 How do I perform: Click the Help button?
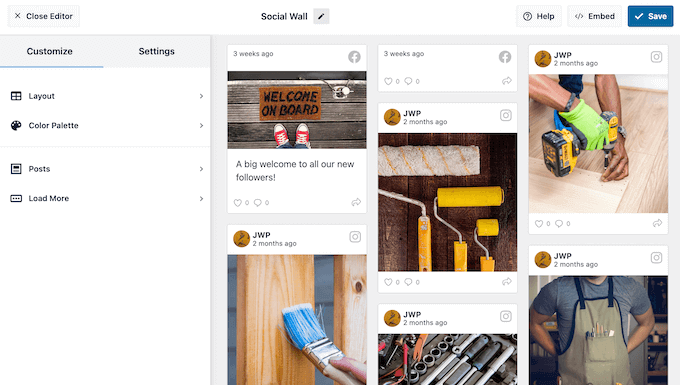point(539,16)
